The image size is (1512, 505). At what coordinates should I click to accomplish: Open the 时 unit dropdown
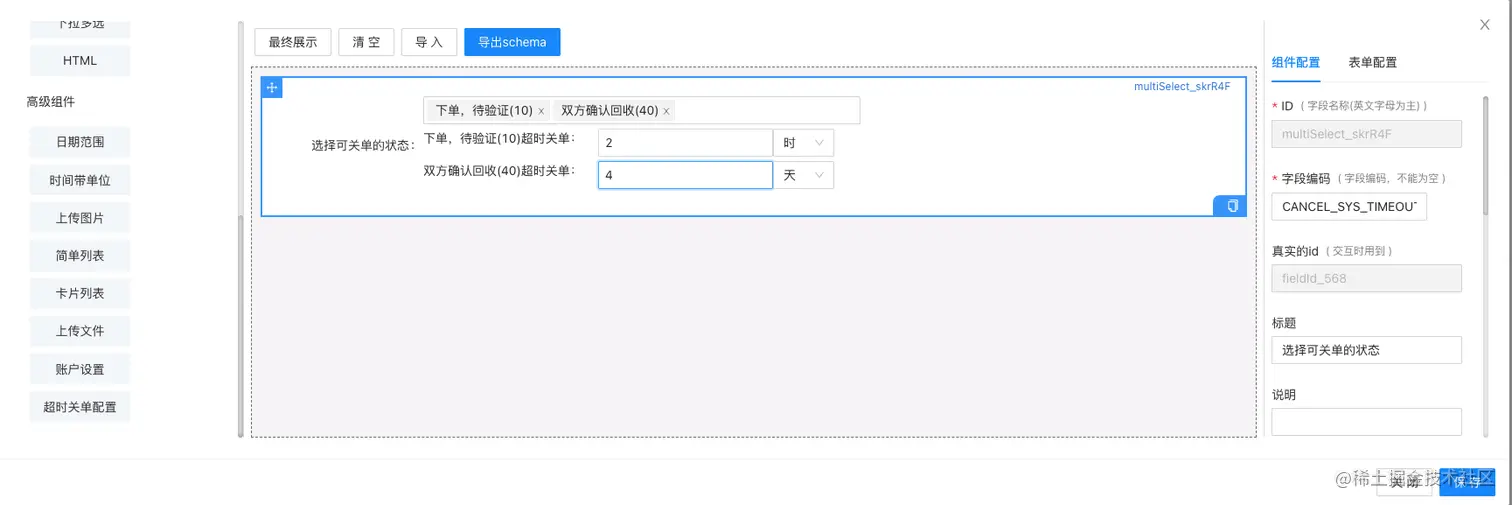[803, 143]
